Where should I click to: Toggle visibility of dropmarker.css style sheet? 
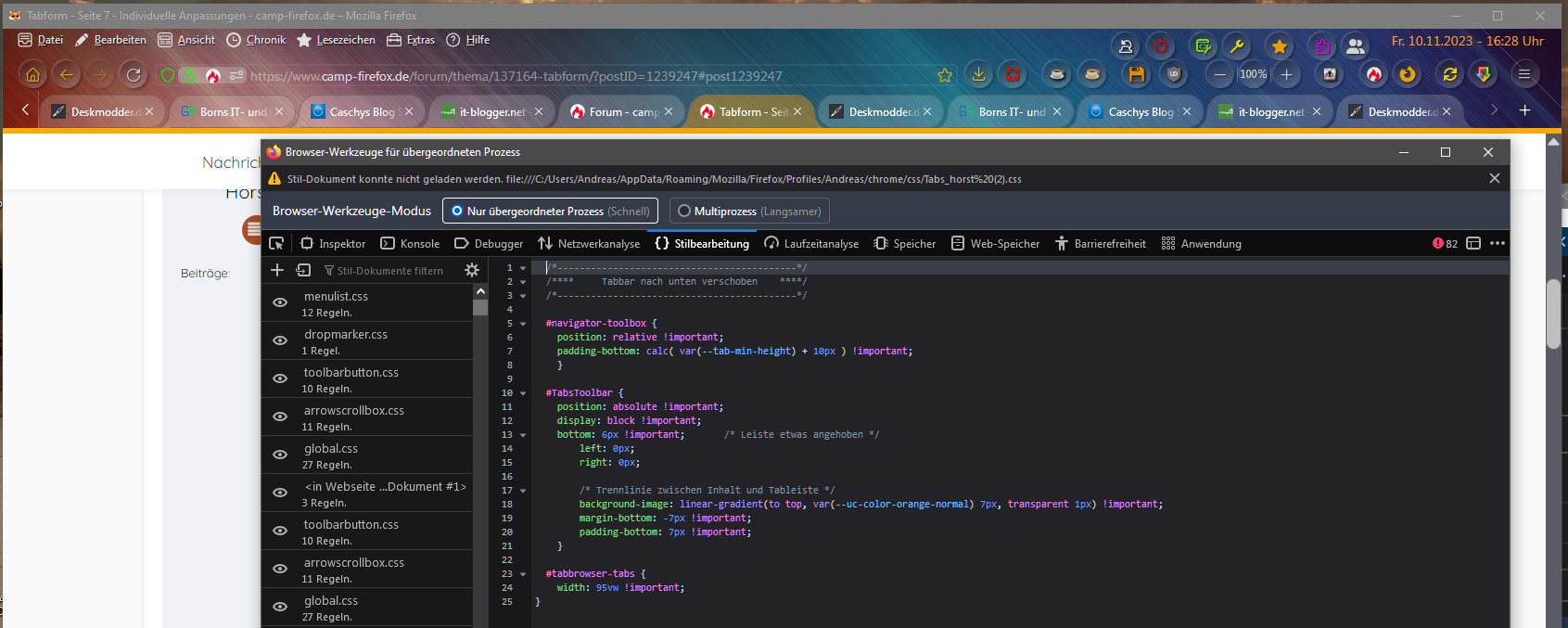pyautogui.click(x=280, y=341)
